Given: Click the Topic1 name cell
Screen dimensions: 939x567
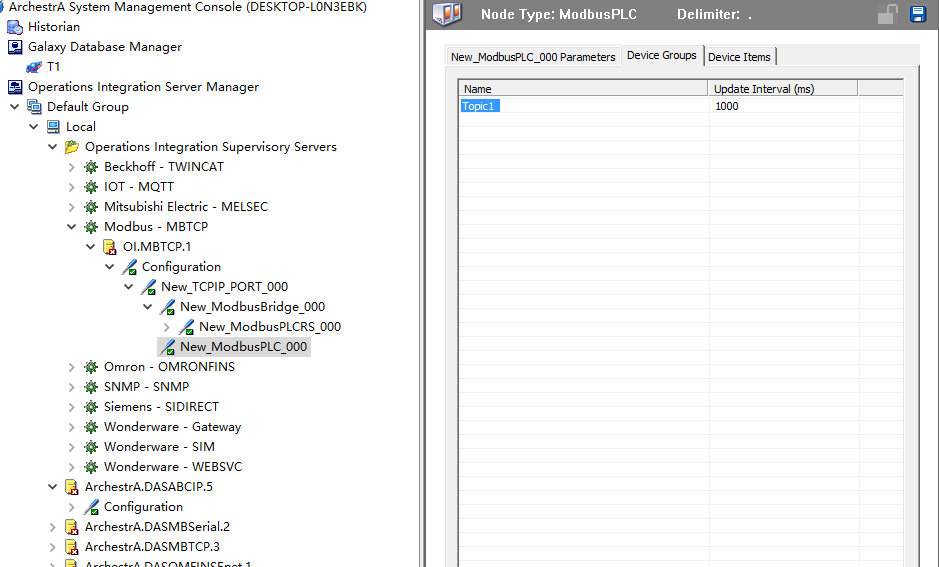Looking at the screenshot, I should 479,106.
